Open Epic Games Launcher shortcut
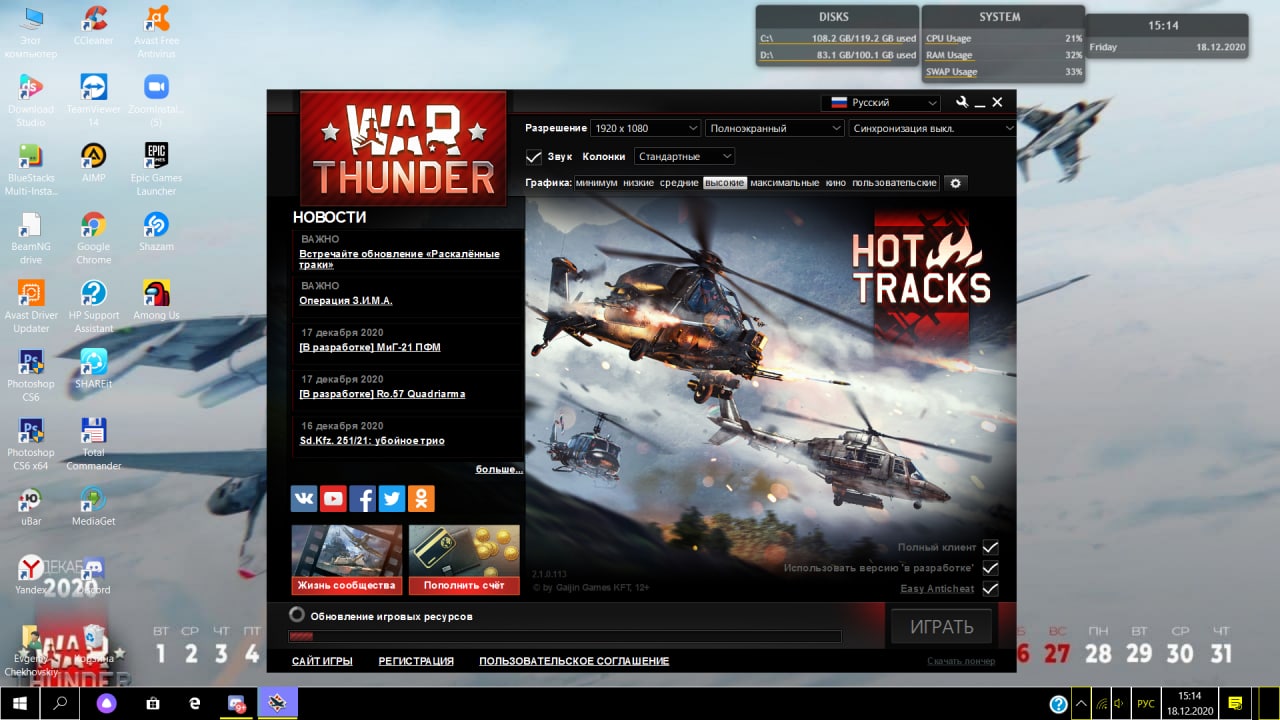This screenshot has height=720, width=1280. click(156, 168)
